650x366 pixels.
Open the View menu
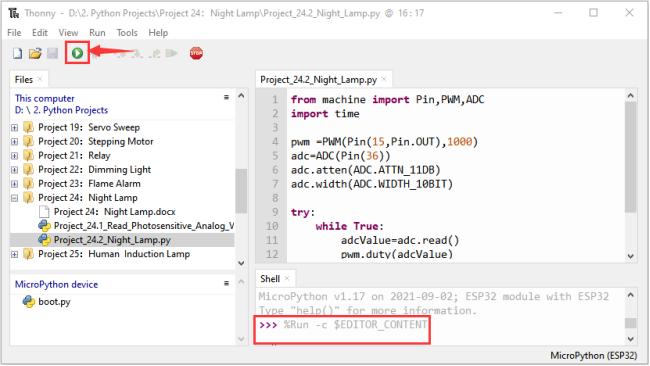tap(68, 32)
